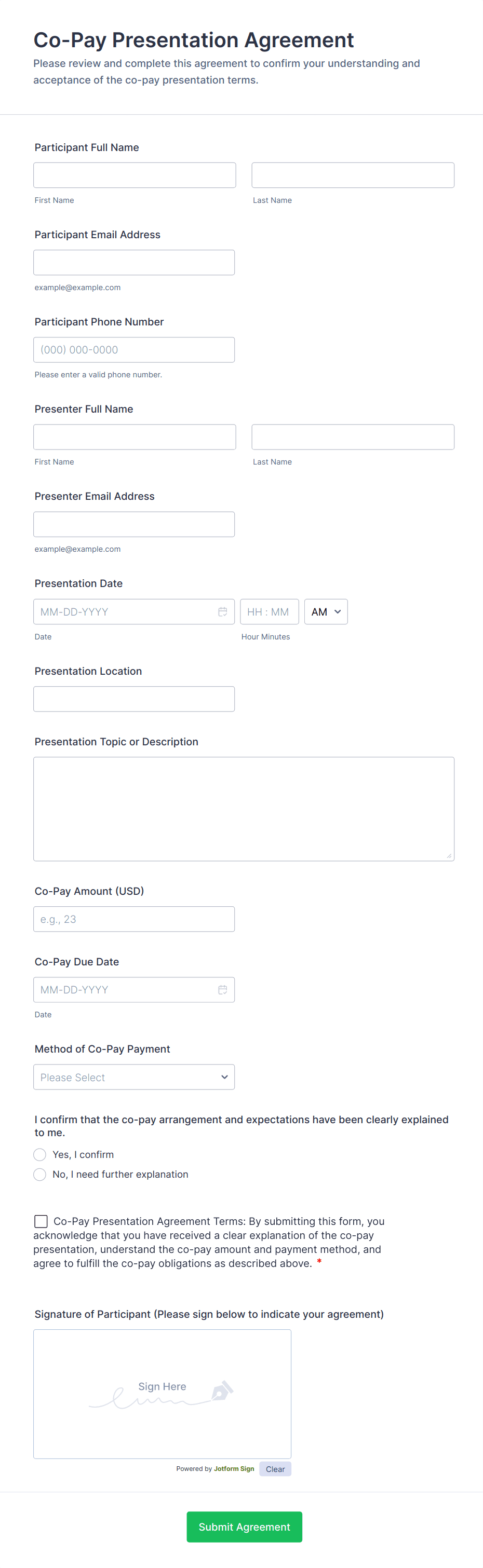Select 'Yes, I confirm' radio option
Image resolution: width=483 pixels, height=1568 pixels.
coord(40,1155)
